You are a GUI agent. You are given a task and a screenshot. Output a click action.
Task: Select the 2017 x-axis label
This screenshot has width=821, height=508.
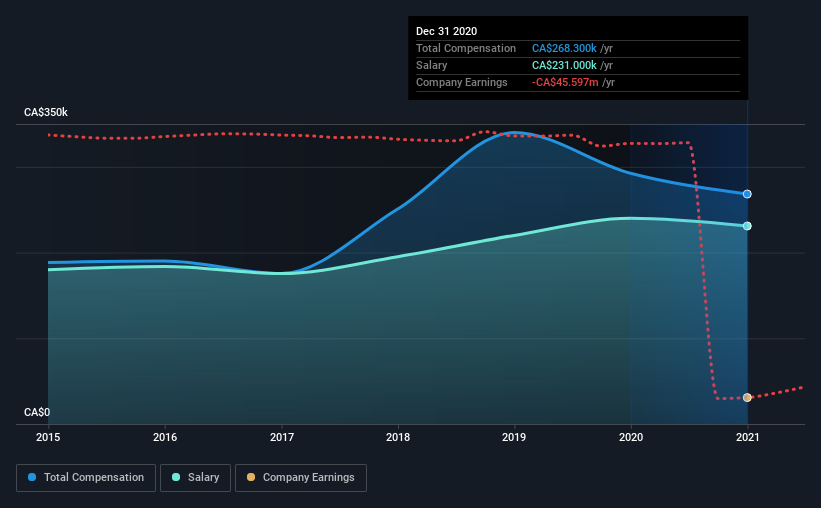click(282, 437)
